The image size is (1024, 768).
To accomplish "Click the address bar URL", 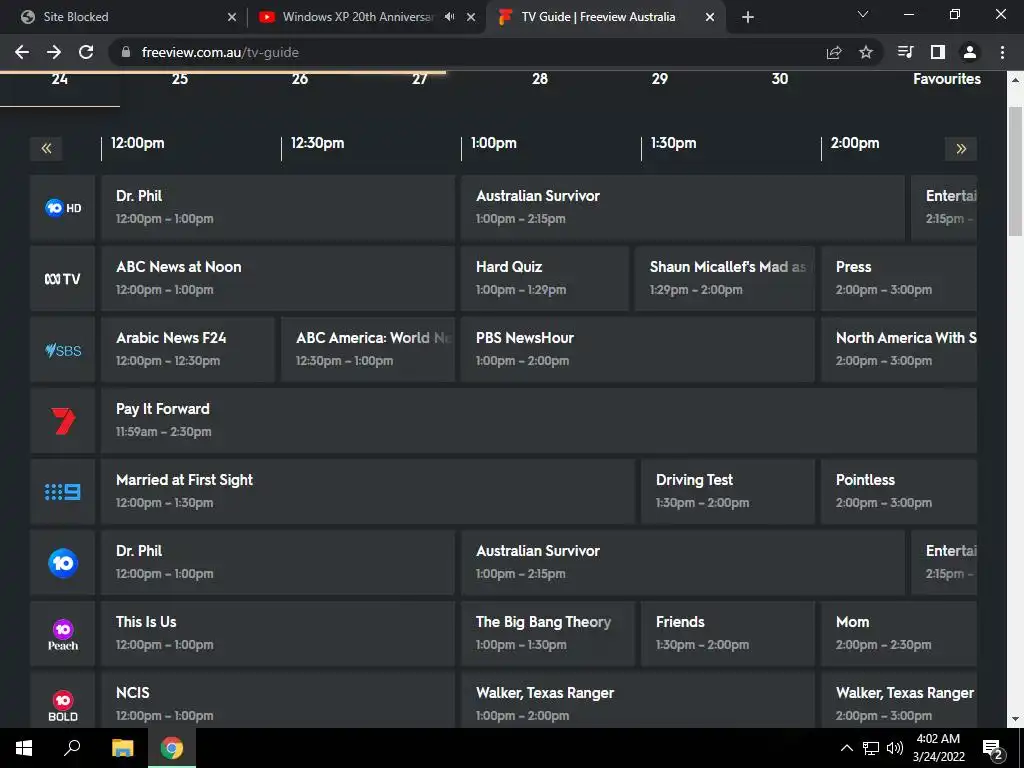I will pos(220,52).
